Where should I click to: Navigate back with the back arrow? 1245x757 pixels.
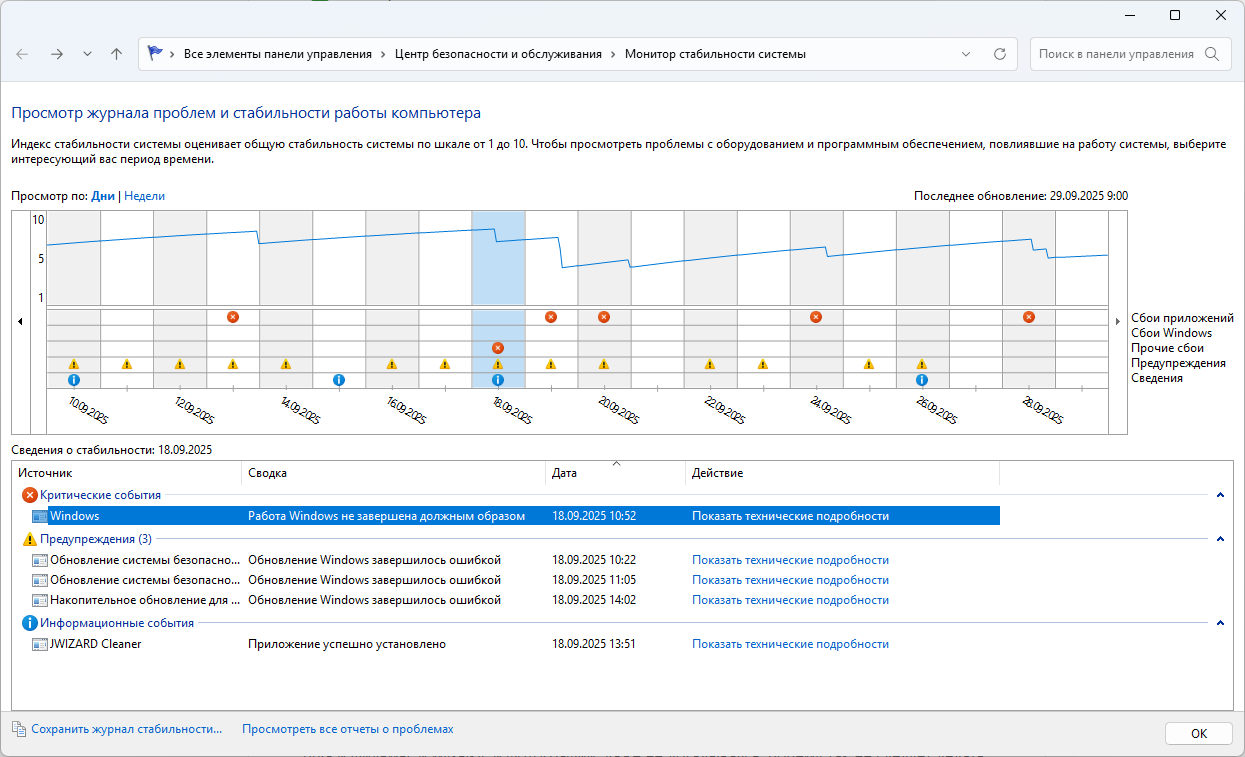click(x=22, y=54)
